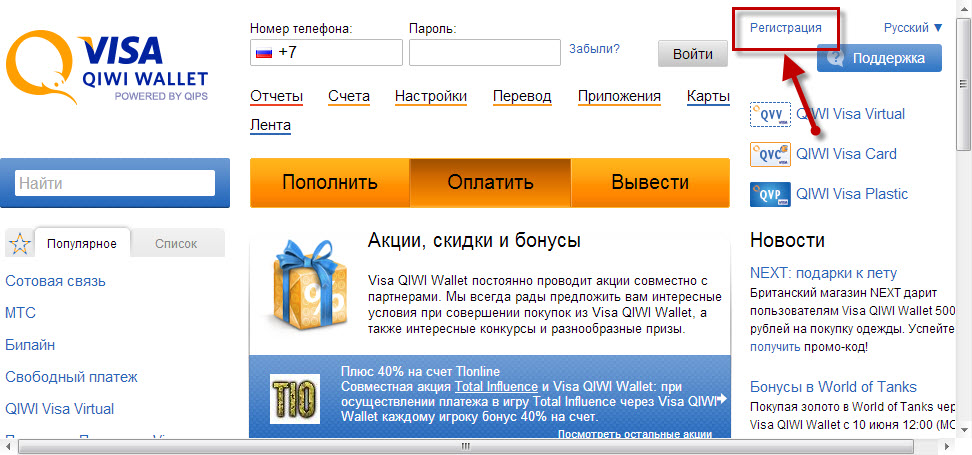
Task: Click the получить promo code link
Action: (x=775, y=347)
